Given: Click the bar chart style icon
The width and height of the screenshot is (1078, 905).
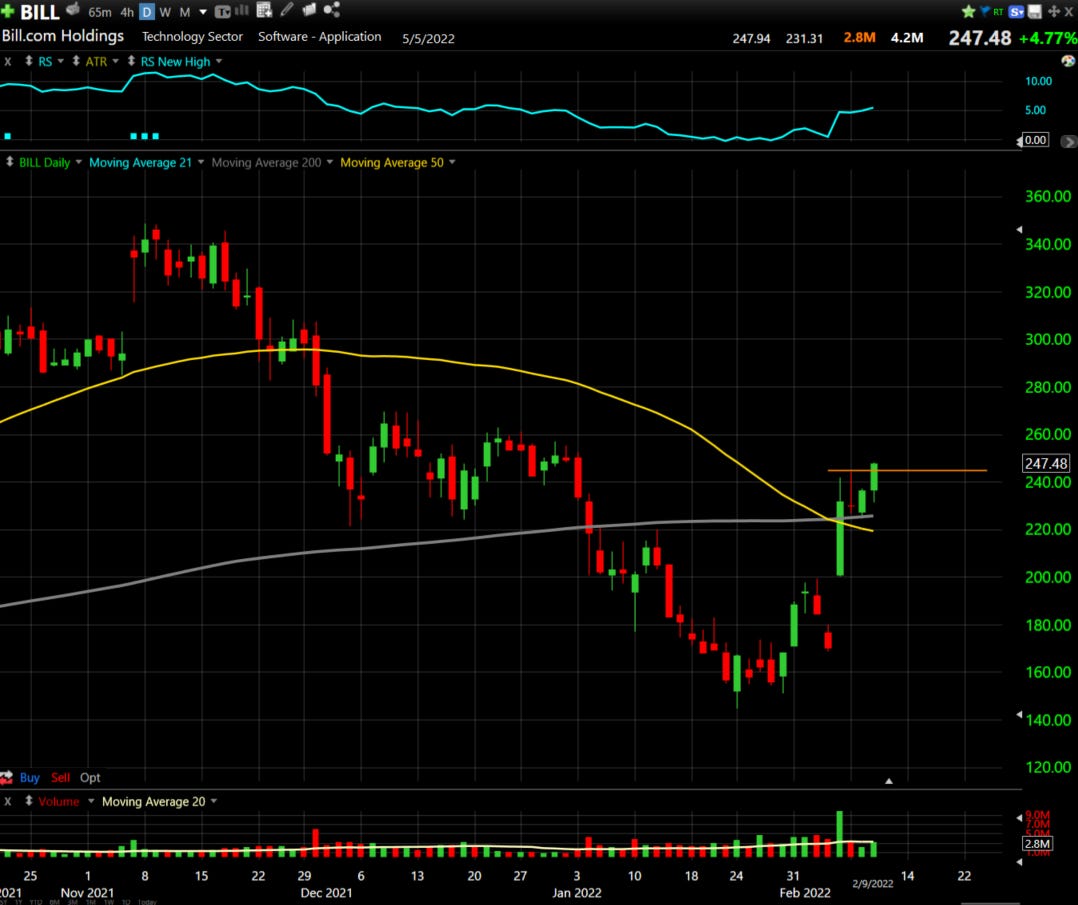Looking at the screenshot, I should coord(241,10).
